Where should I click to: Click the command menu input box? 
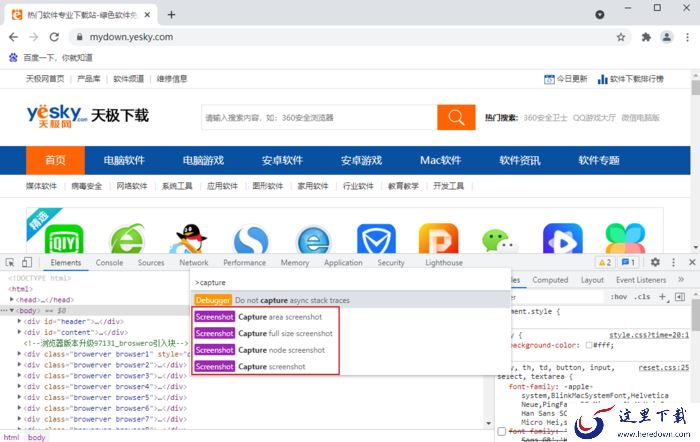[x=350, y=283]
